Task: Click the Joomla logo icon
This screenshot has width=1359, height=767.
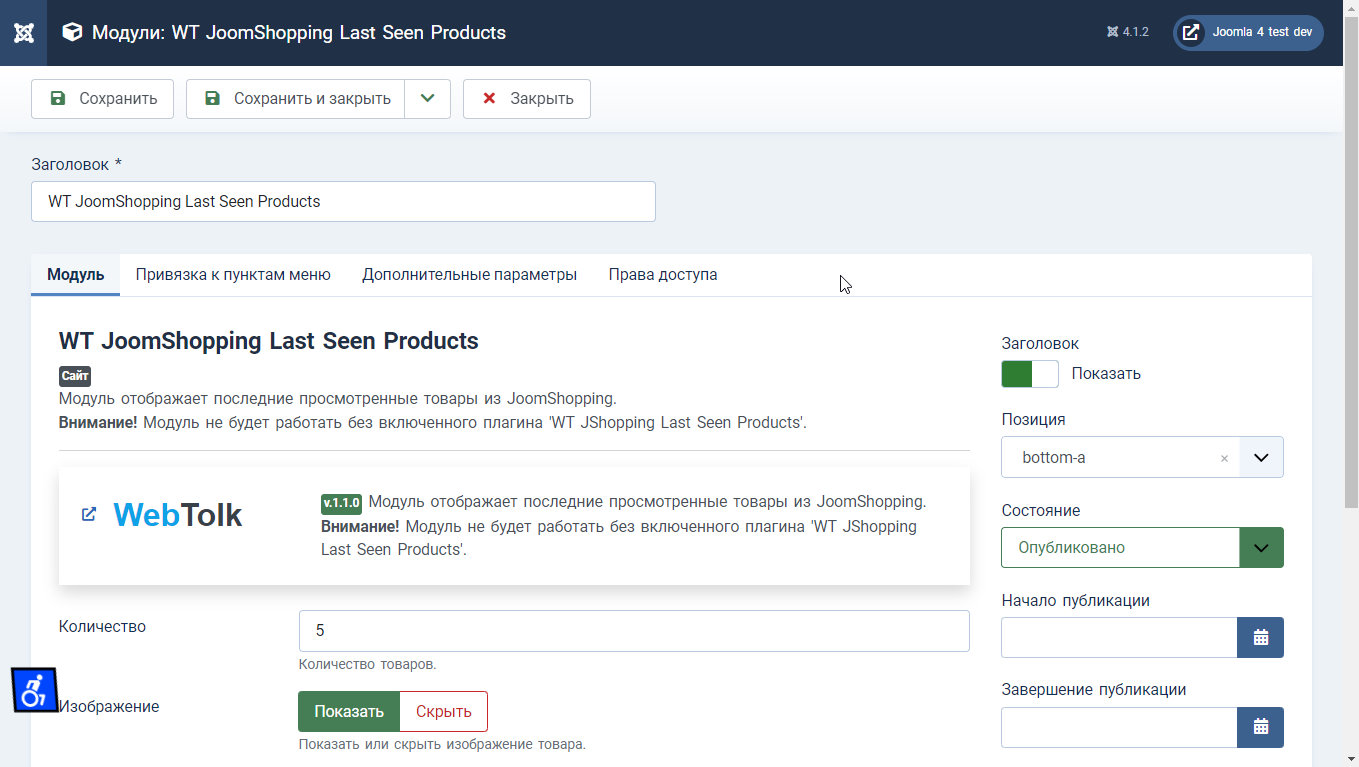Action: pos(23,33)
